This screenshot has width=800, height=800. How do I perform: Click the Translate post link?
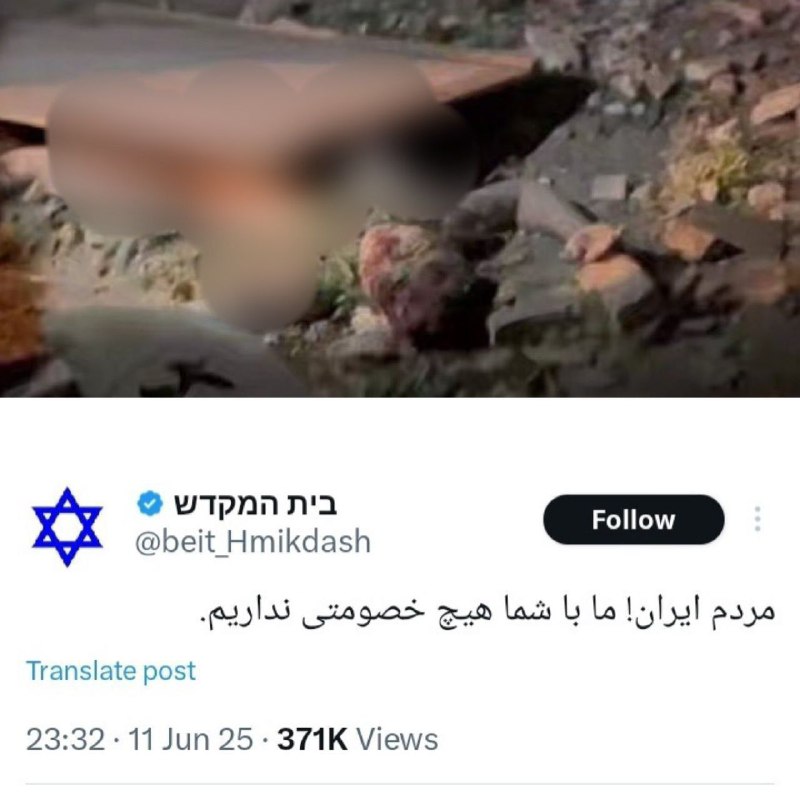111,670
